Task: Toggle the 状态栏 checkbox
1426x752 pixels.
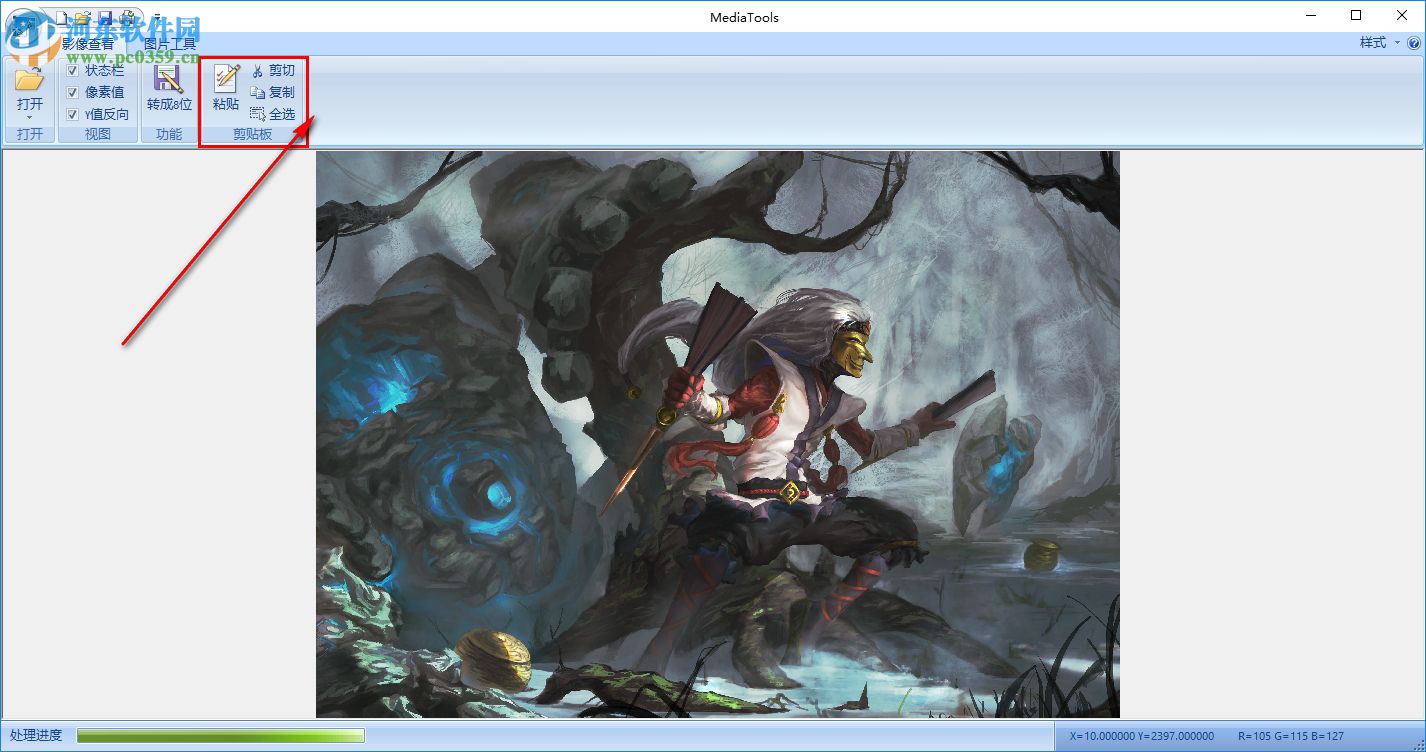Action: [x=72, y=70]
